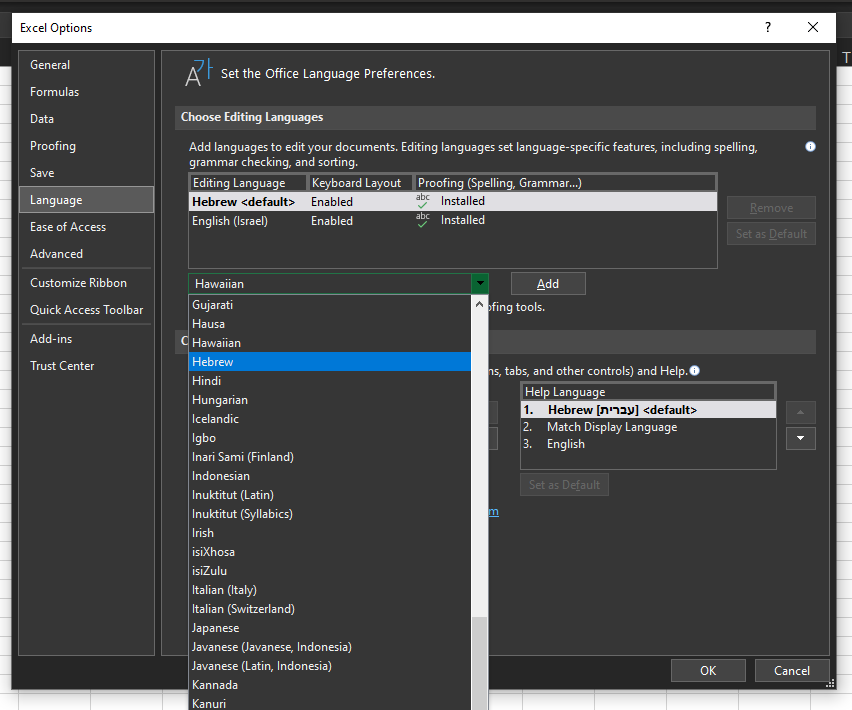Click the Remove editing language button
The height and width of the screenshot is (710, 852).
tap(771, 208)
